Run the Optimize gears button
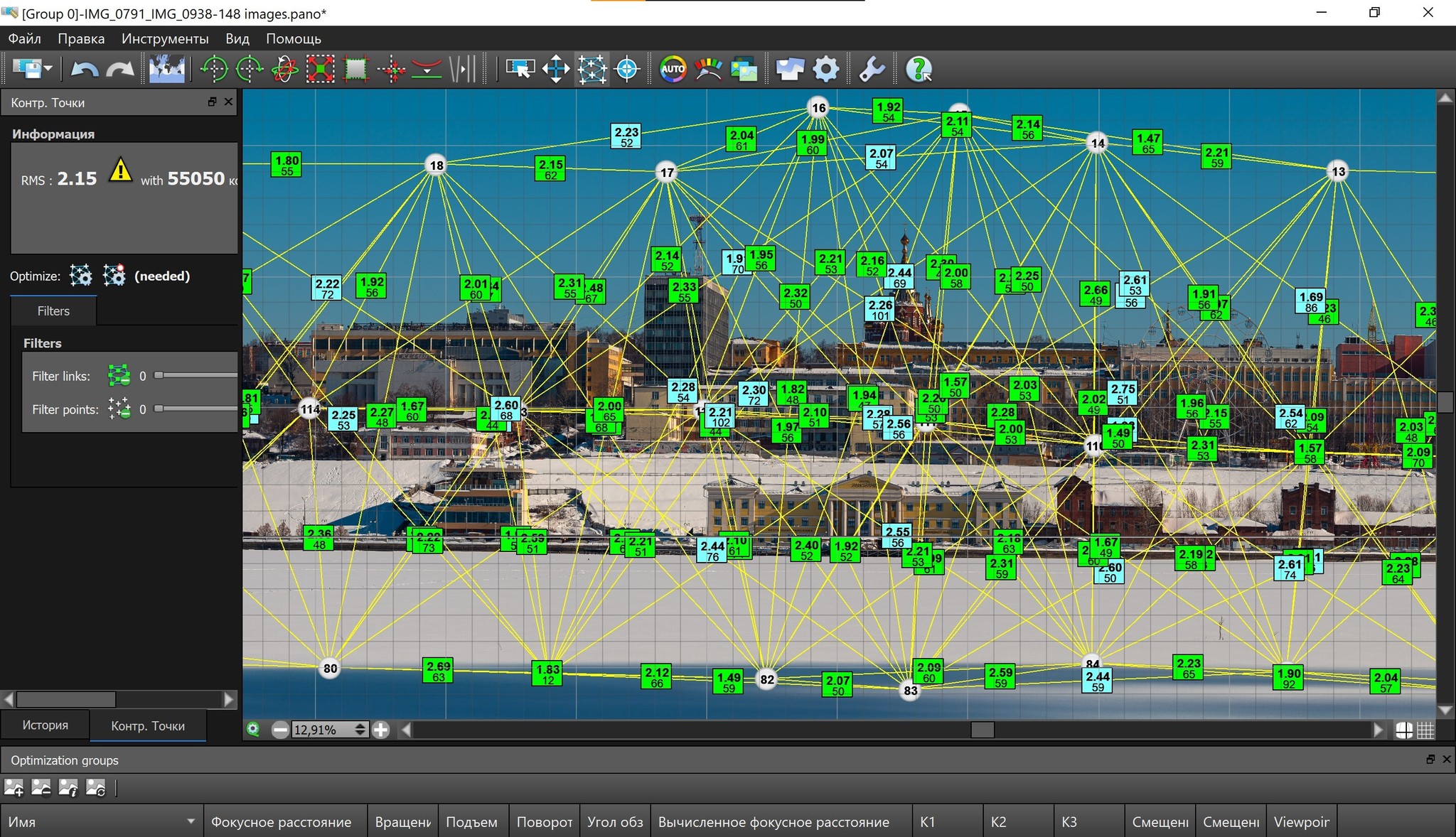Image resolution: width=1456 pixels, height=837 pixels. [81, 276]
